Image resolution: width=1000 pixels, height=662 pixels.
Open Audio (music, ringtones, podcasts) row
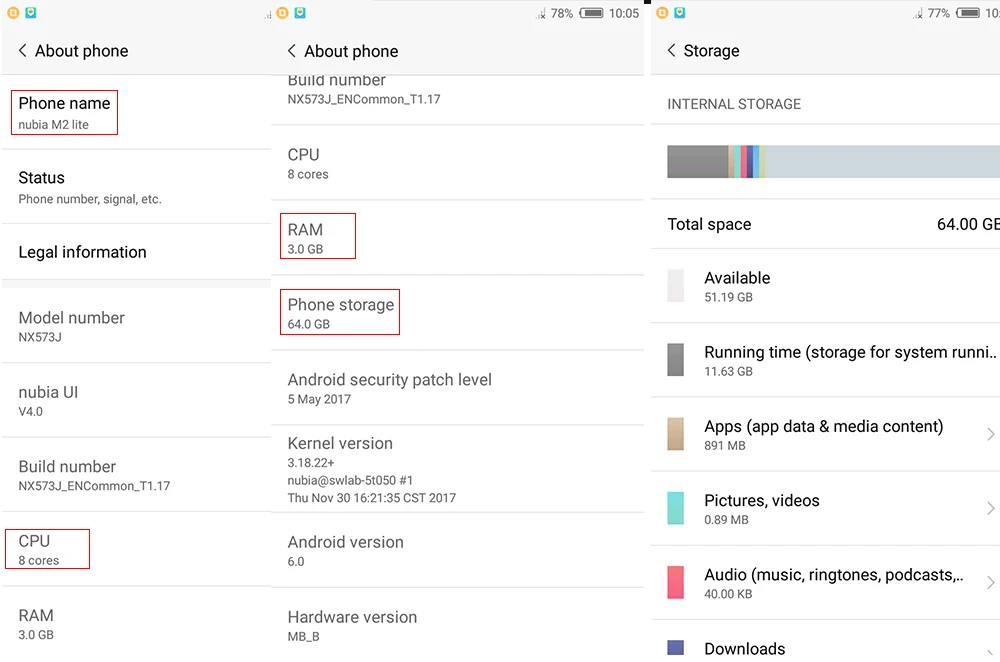(x=825, y=583)
